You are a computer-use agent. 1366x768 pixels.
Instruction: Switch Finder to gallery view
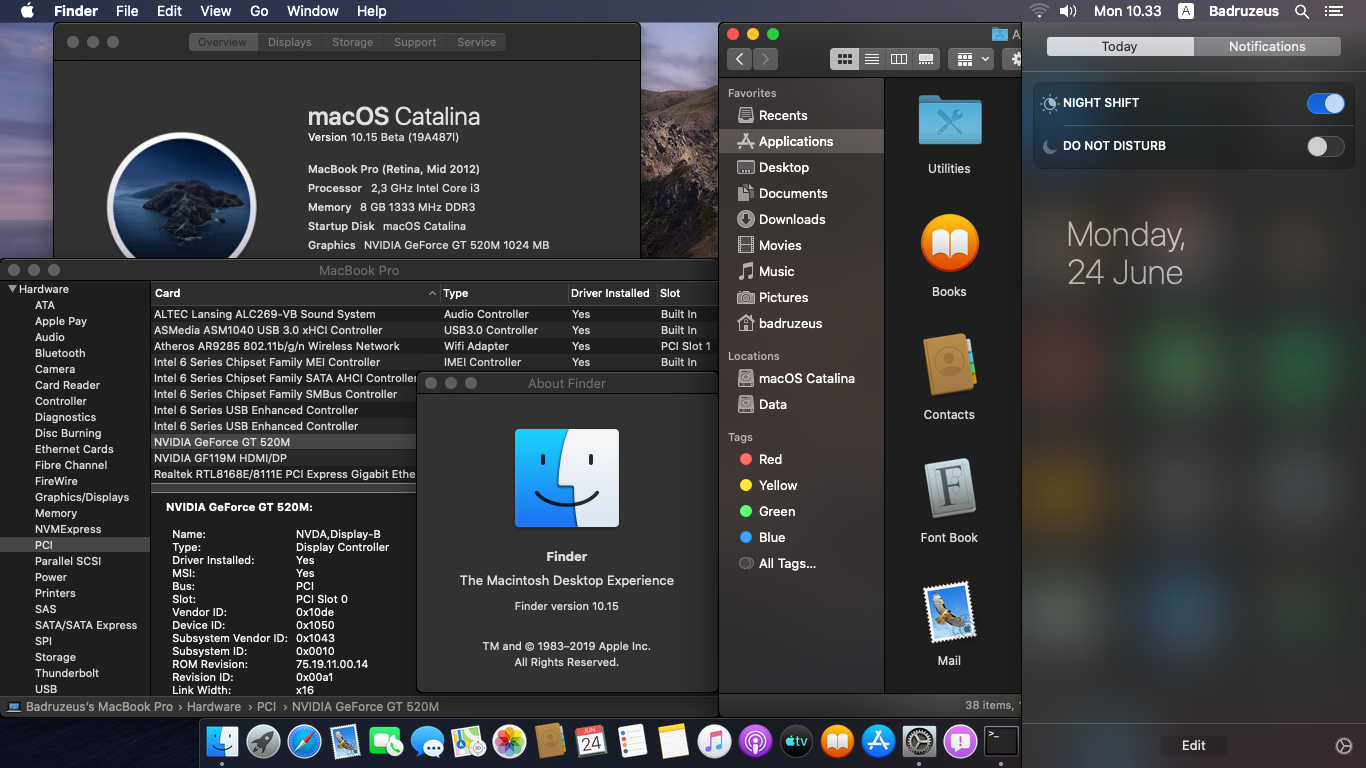[926, 59]
